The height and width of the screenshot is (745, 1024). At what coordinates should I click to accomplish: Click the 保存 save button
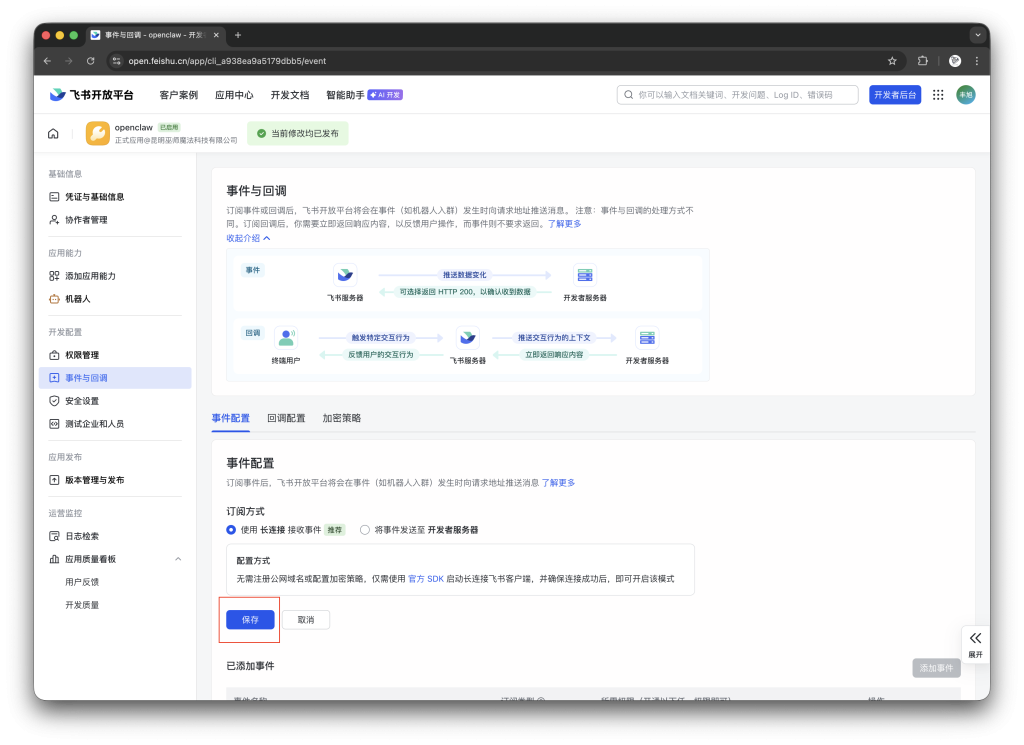249,619
